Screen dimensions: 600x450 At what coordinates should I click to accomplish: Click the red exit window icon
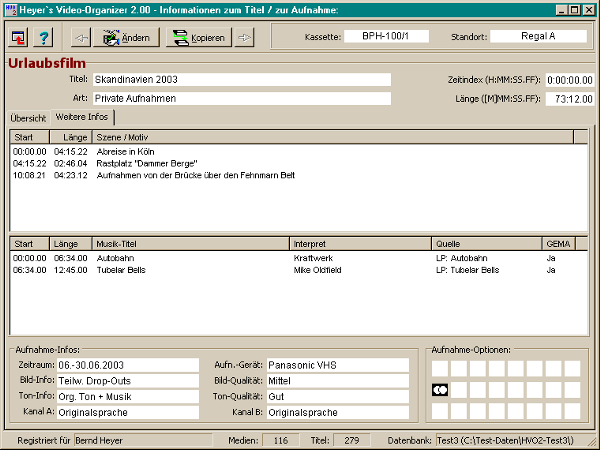point(19,38)
